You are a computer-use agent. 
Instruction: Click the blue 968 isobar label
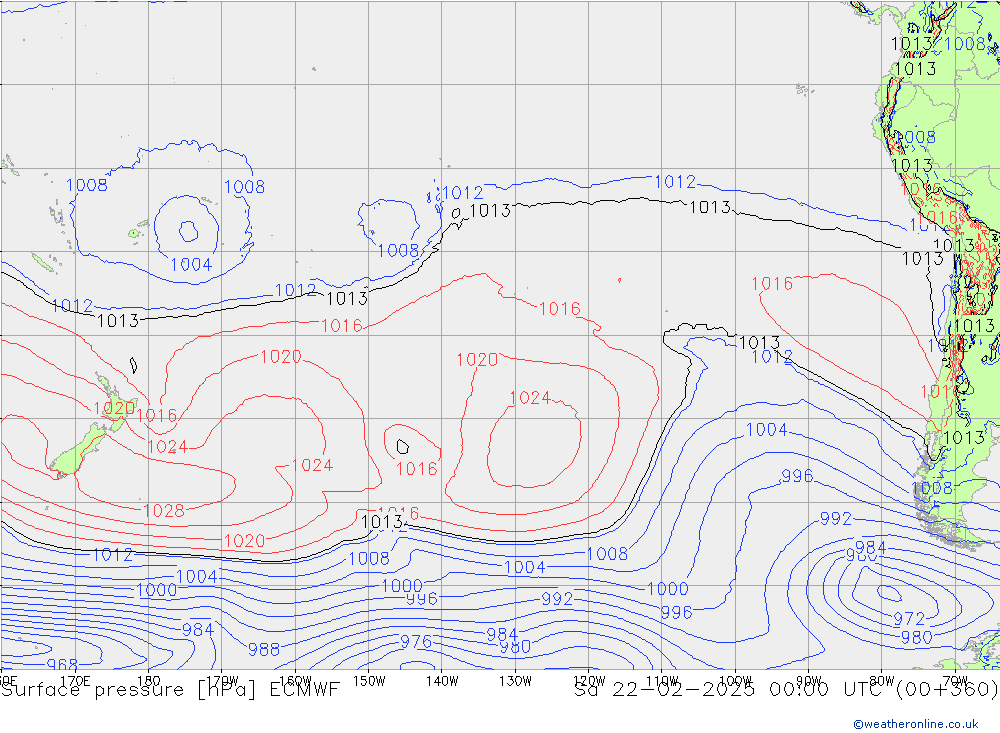click(62, 665)
